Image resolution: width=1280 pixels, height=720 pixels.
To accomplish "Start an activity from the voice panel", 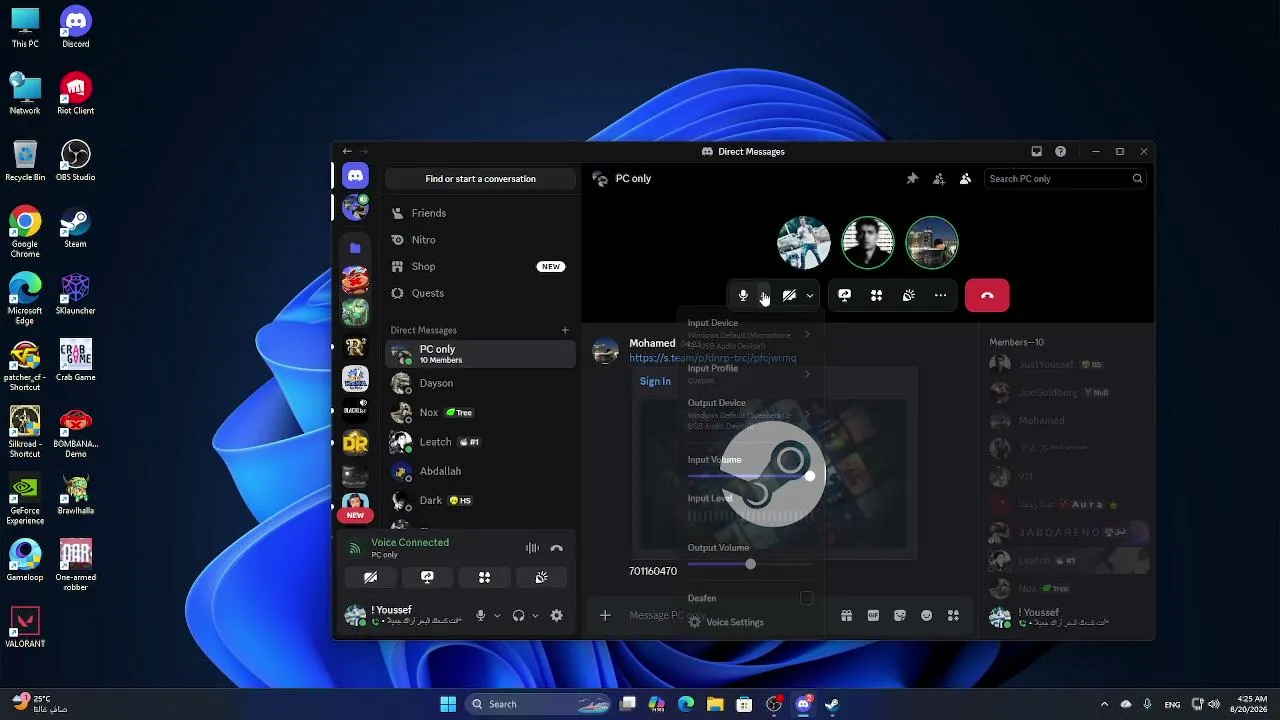I will pyautogui.click(x=484, y=577).
